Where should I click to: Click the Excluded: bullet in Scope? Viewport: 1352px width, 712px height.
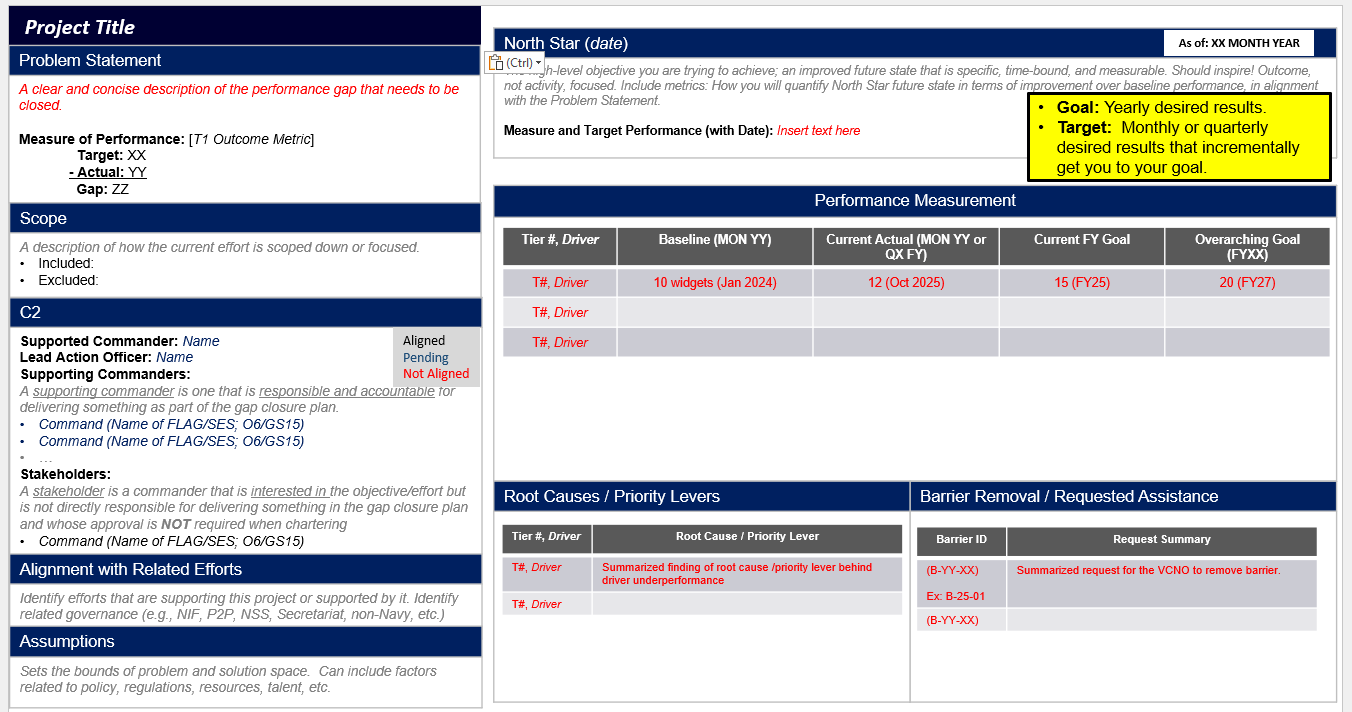point(68,280)
